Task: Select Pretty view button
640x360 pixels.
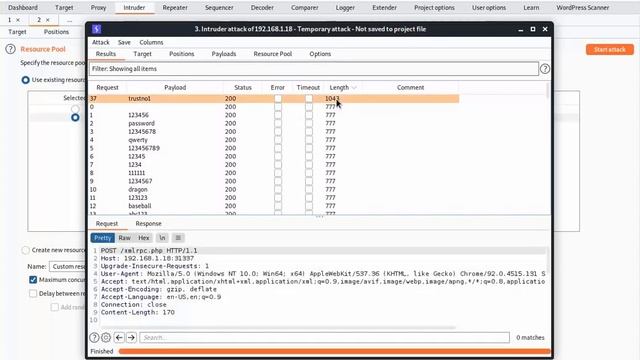Action: click(102, 238)
